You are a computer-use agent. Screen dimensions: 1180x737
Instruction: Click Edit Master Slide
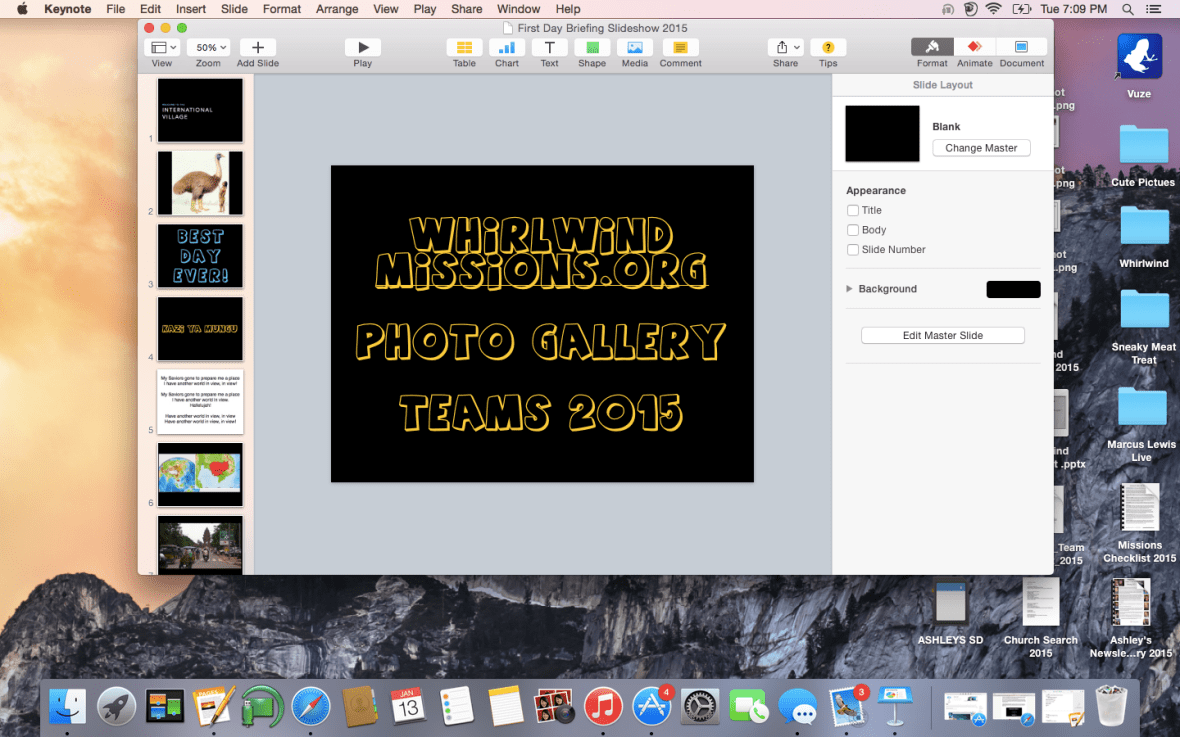point(942,334)
